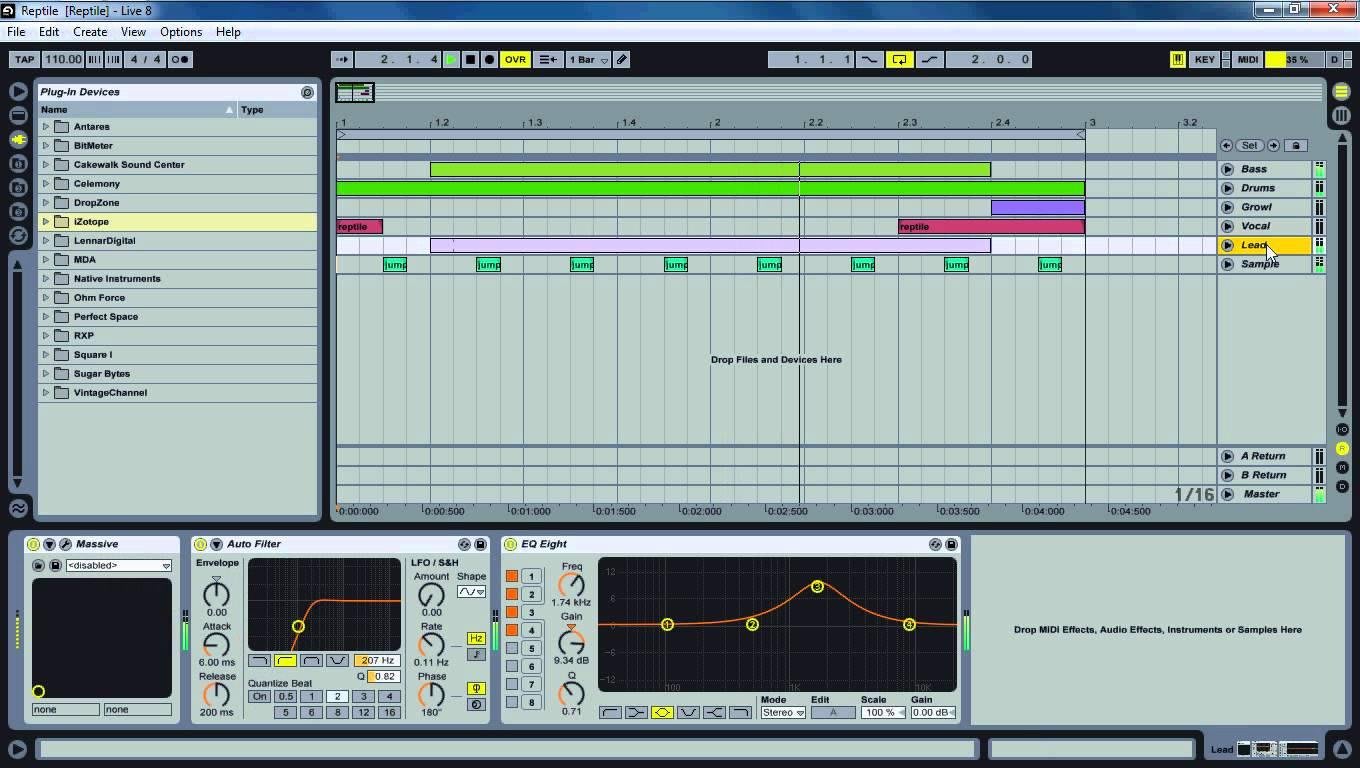The width and height of the screenshot is (1360, 768).
Task: Click the global Record button
Action: coord(490,60)
